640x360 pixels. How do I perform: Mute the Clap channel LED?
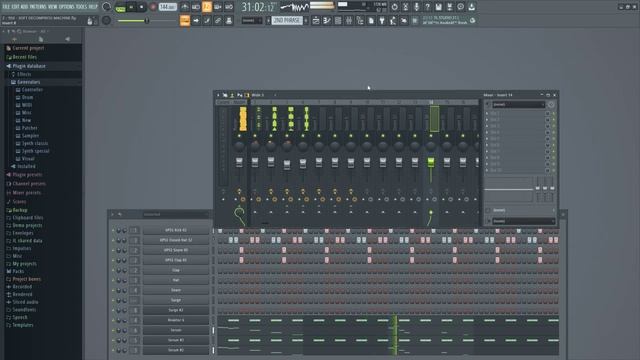(x=113, y=270)
